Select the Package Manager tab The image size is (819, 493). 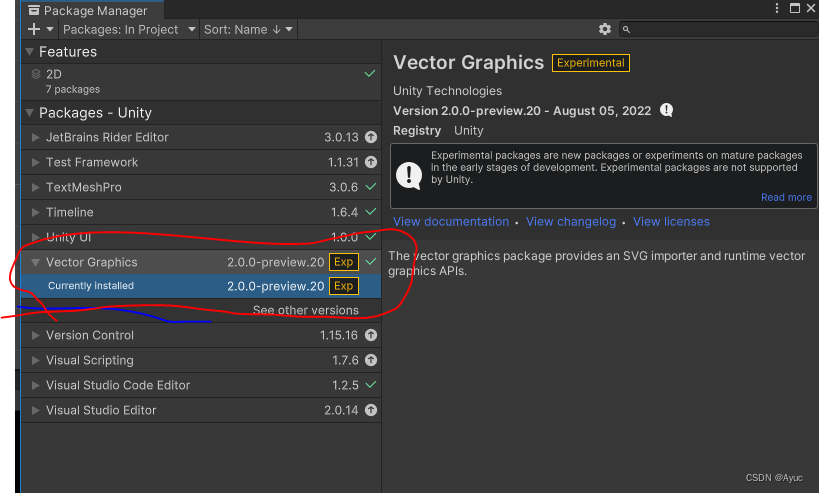point(92,10)
